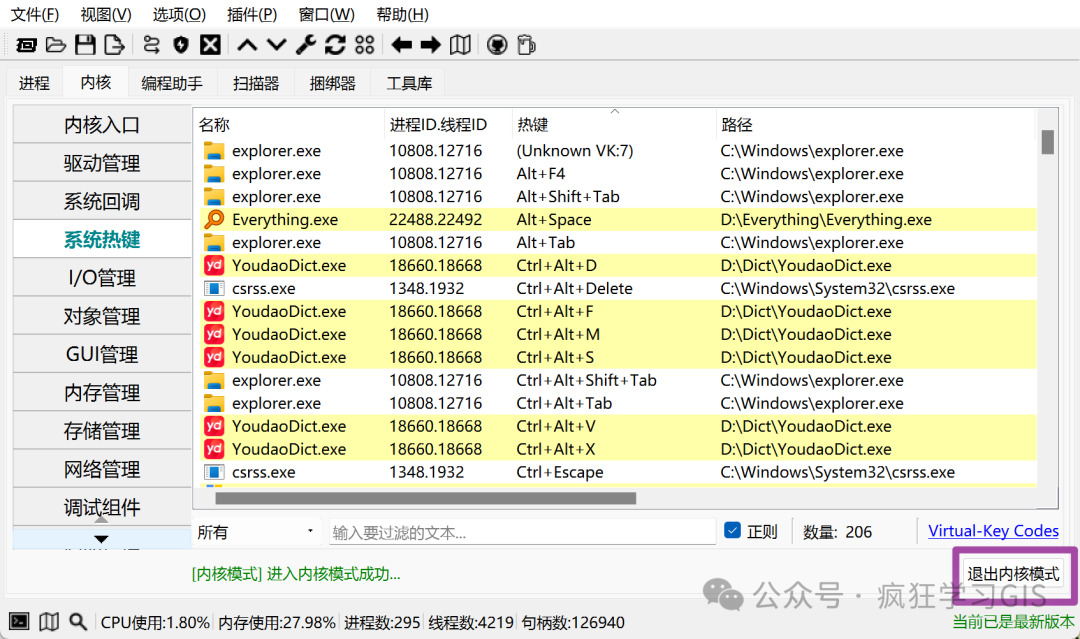Open the 帮助(H) menu
1080x639 pixels.
point(401,14)
